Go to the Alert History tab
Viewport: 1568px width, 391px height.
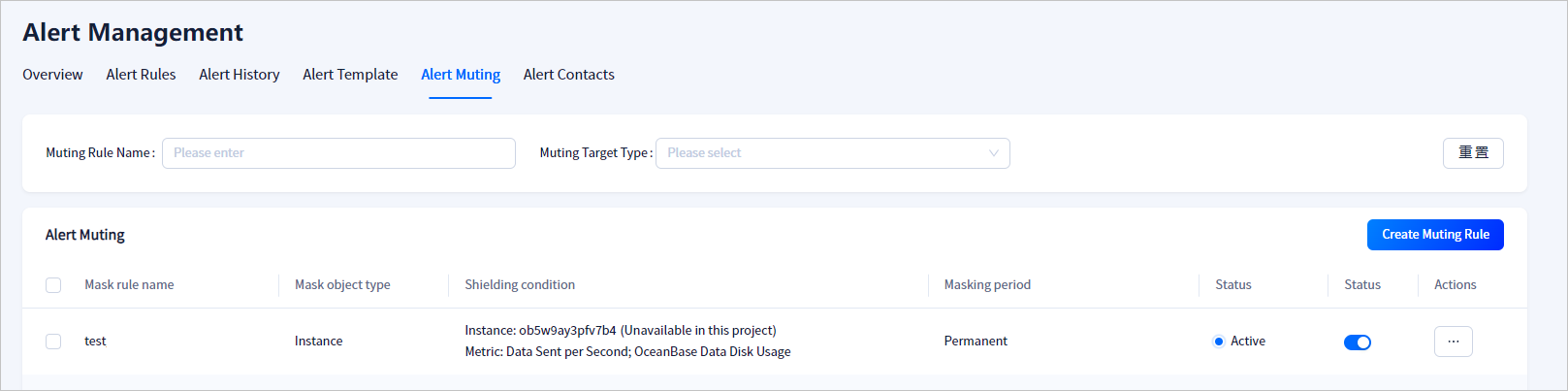240,75
